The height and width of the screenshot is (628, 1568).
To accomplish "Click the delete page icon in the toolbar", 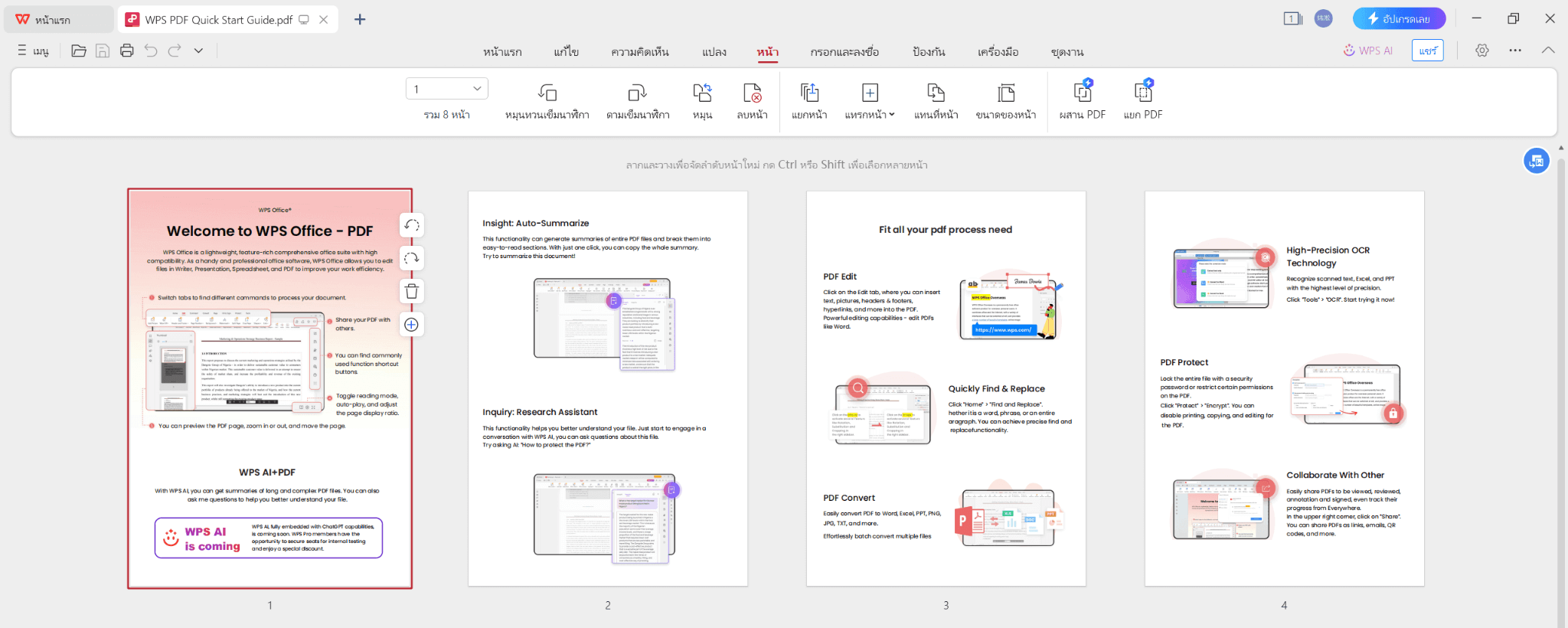I will coord(752,93).
